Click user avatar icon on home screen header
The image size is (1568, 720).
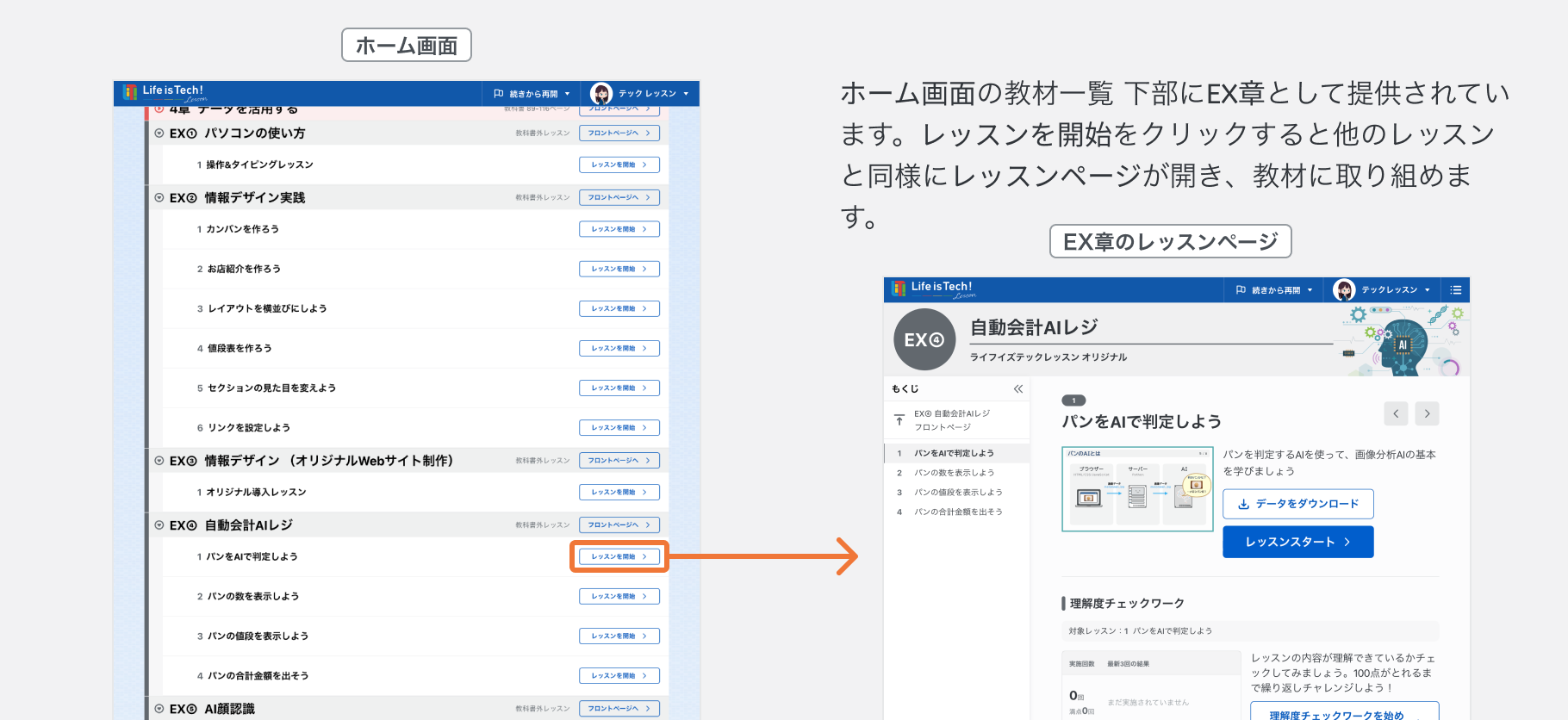click(x=601, y=94)
